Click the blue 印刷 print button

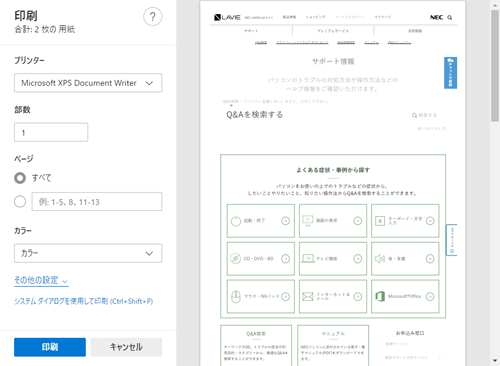(50, 347)
